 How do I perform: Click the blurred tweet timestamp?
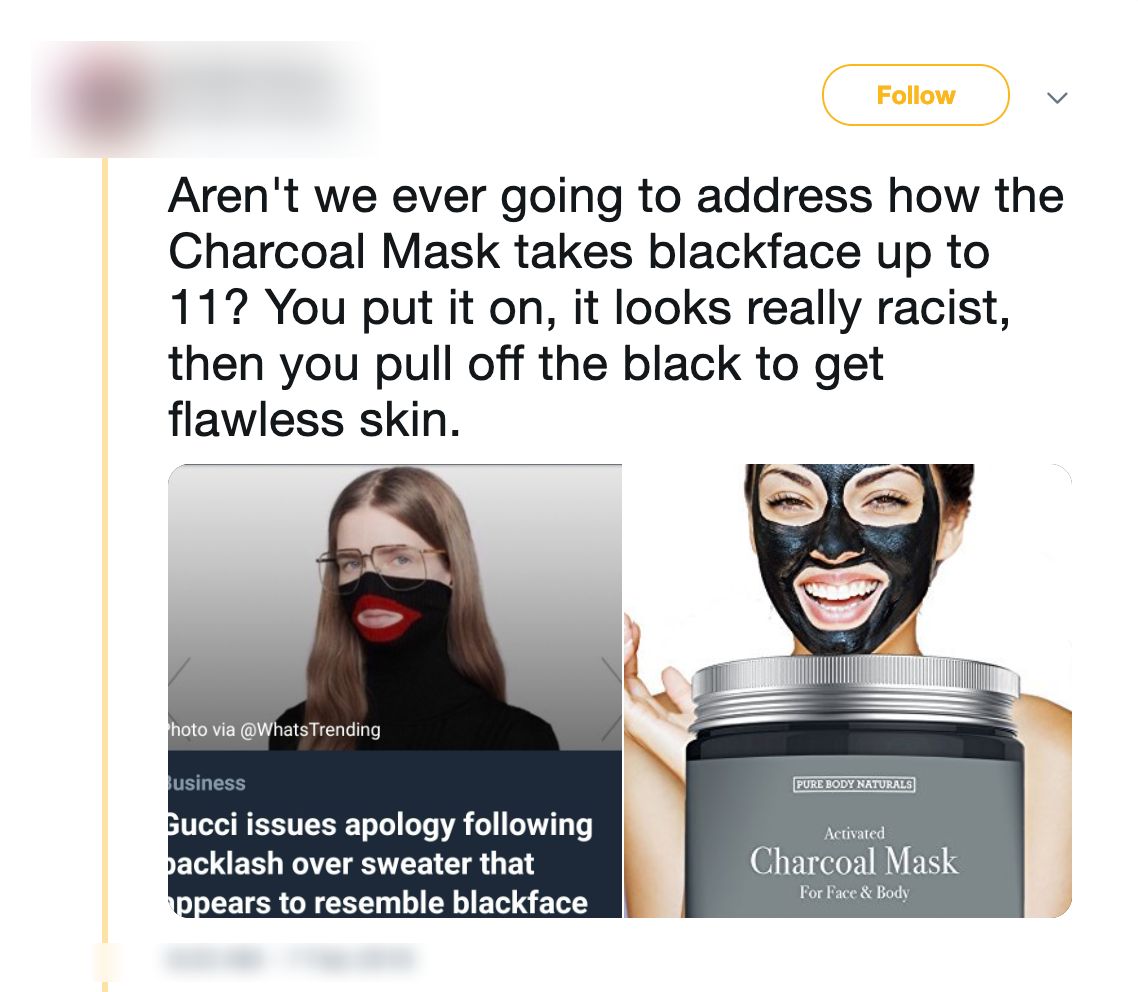pyautogui.click(x=289, y=959)
